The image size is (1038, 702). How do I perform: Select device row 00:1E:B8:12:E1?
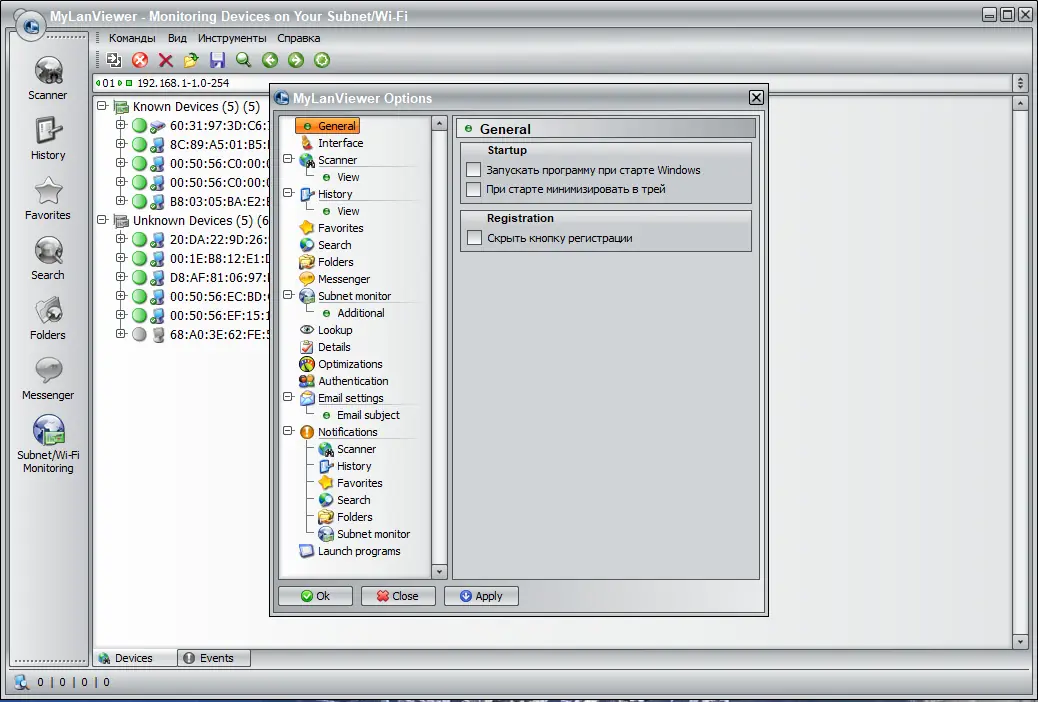pyautogui.click(x=219, y=258)
